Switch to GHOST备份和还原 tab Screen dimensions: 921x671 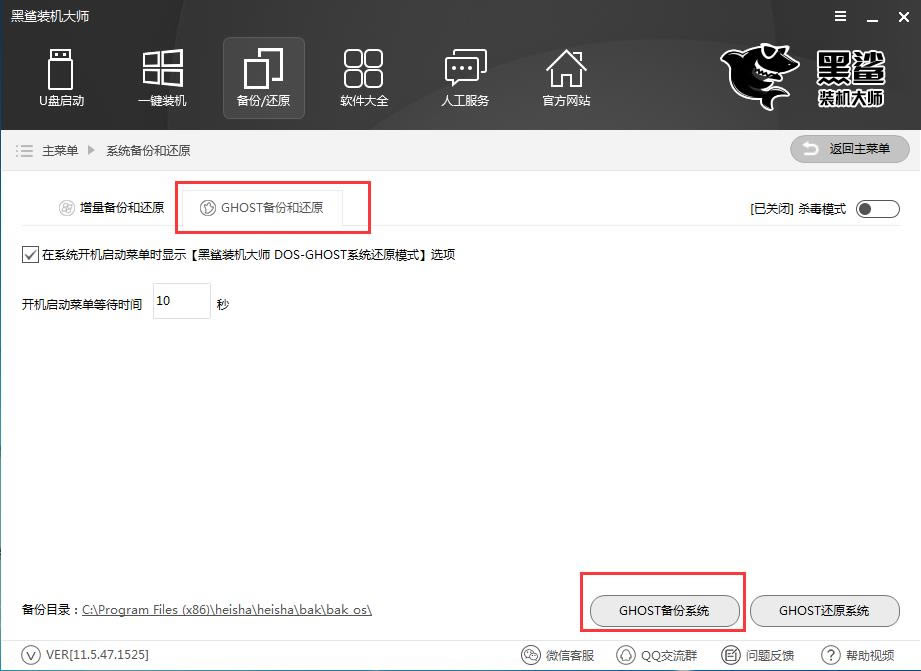pyautogui.click(x=262, y=207)
